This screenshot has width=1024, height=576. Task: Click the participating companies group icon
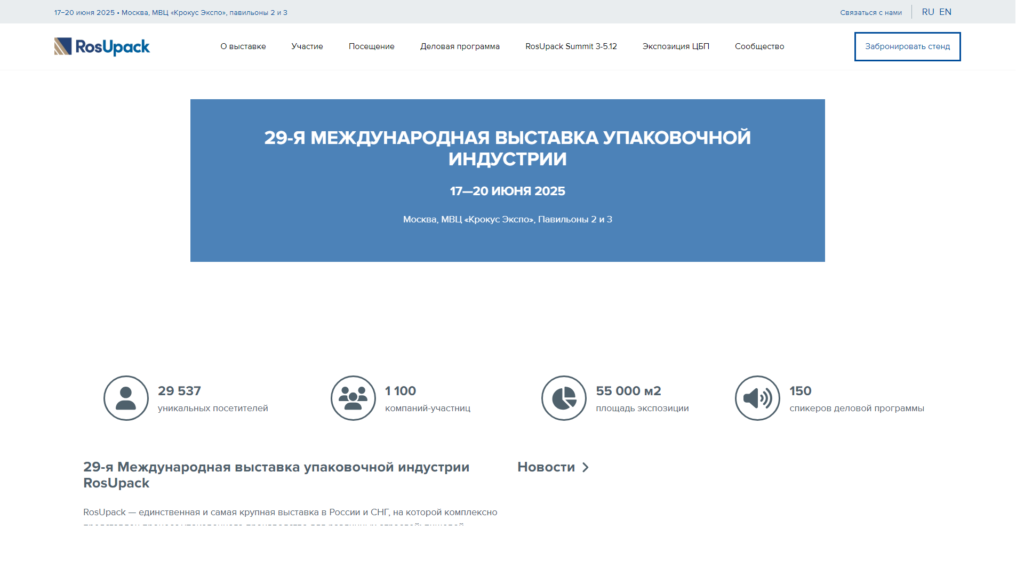coord(353,398)
